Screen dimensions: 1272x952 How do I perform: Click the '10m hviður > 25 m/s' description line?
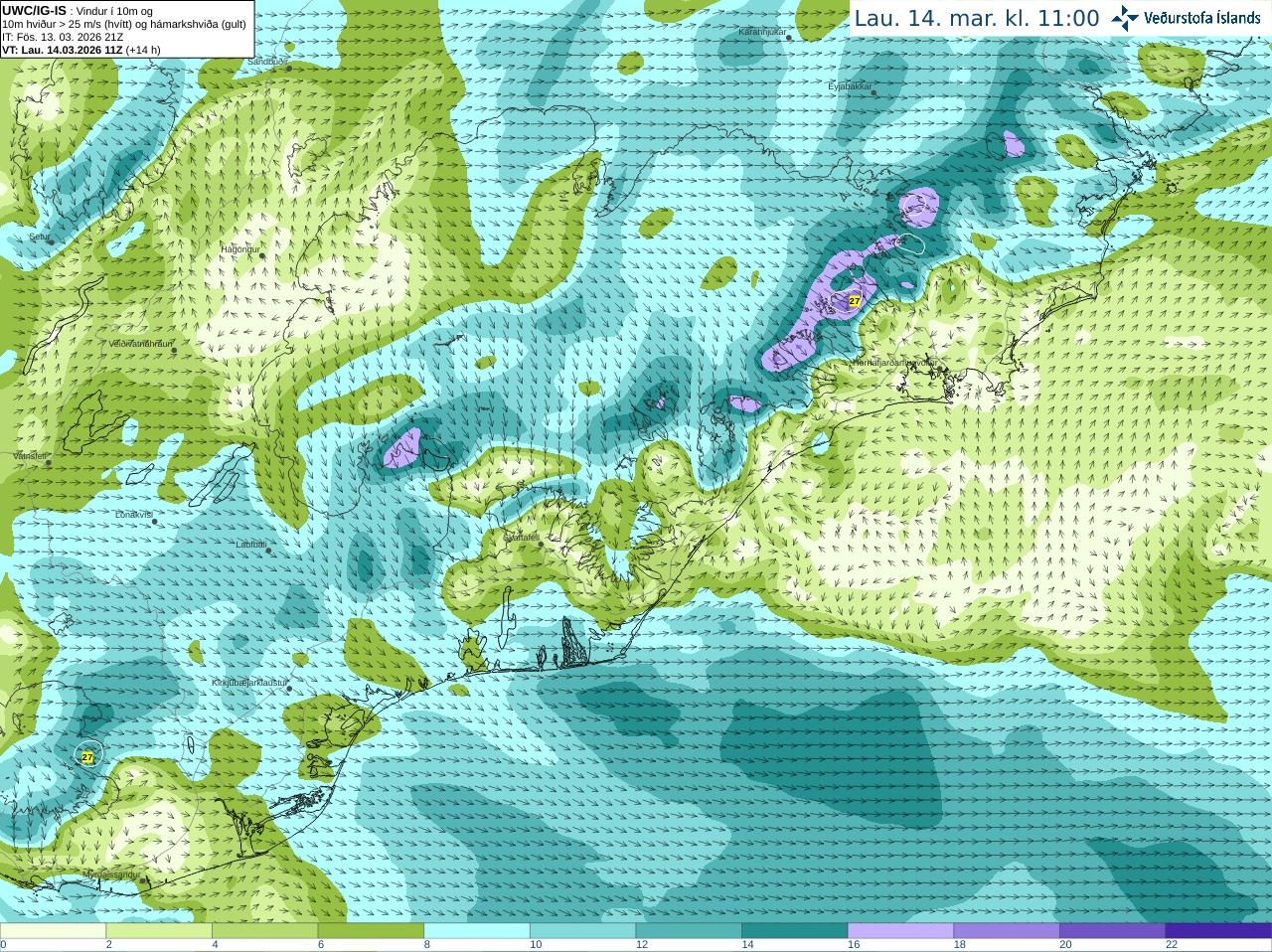(x=124, y=24)
